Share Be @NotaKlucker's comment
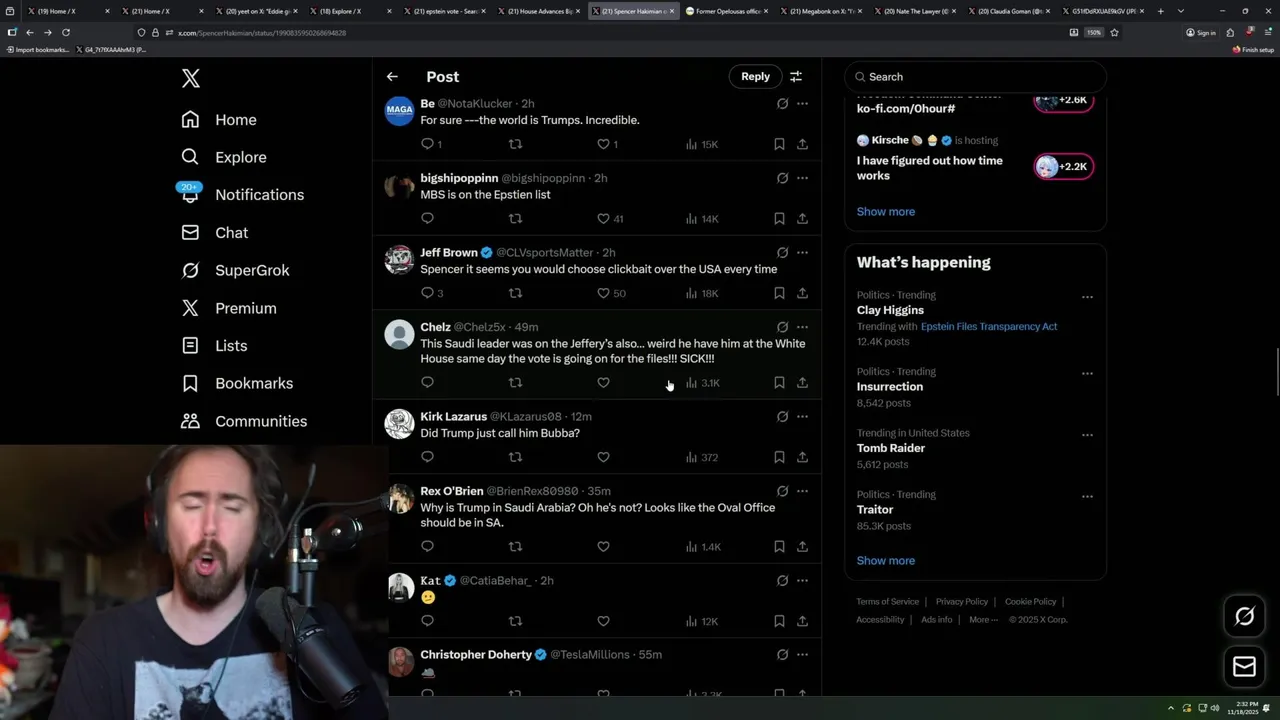This screenshot has height=720, width=1280. point(802,144)
